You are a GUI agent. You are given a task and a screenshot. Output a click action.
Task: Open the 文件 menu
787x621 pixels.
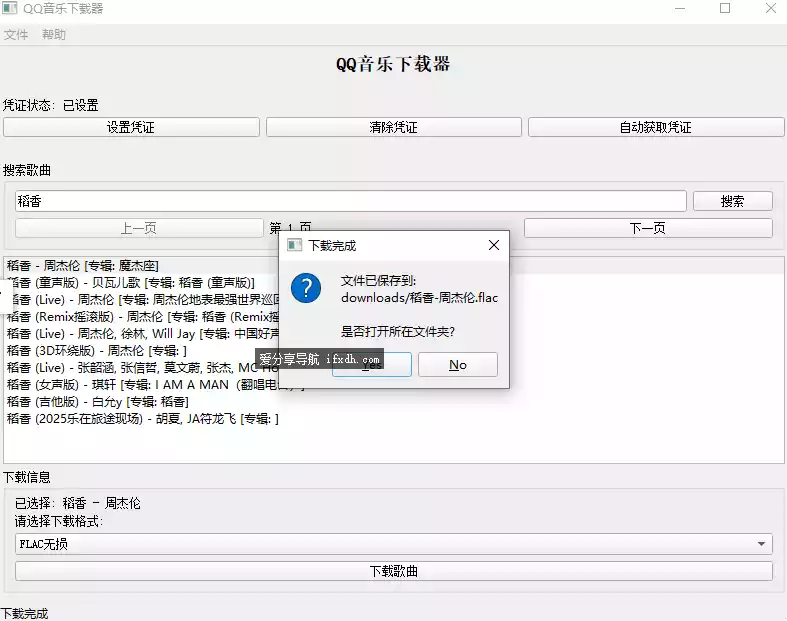pyautogui.click(x=16, y=35)
